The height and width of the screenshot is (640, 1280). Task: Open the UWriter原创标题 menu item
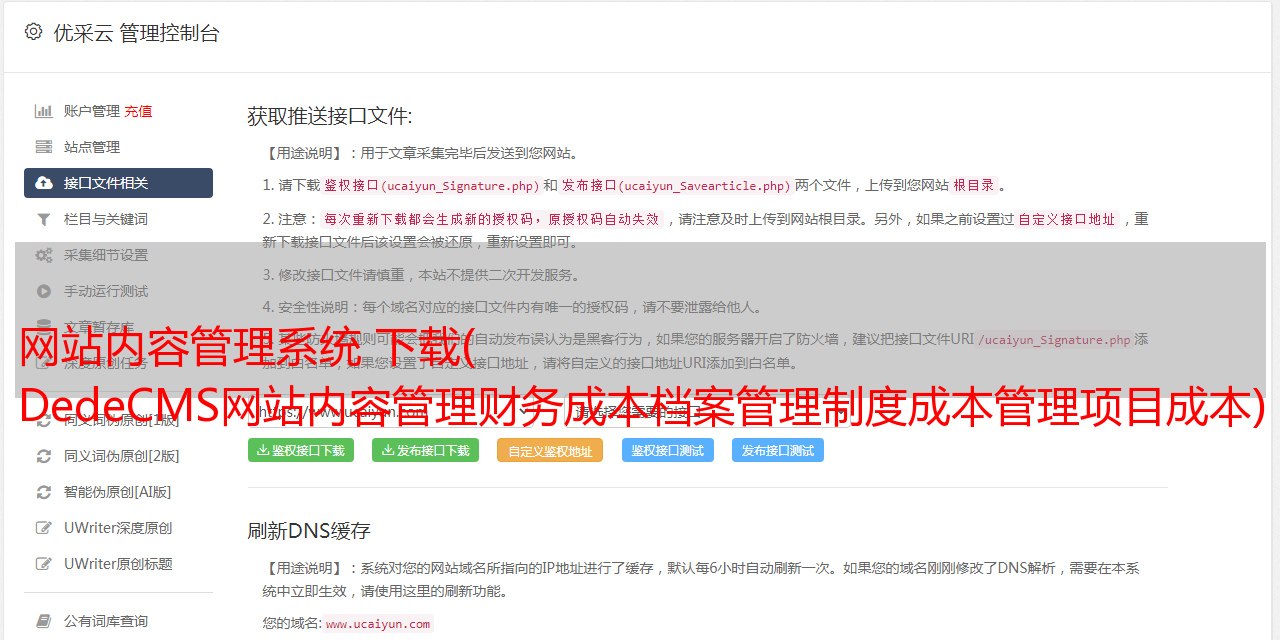pyautogui.click(x=118, y=564)
